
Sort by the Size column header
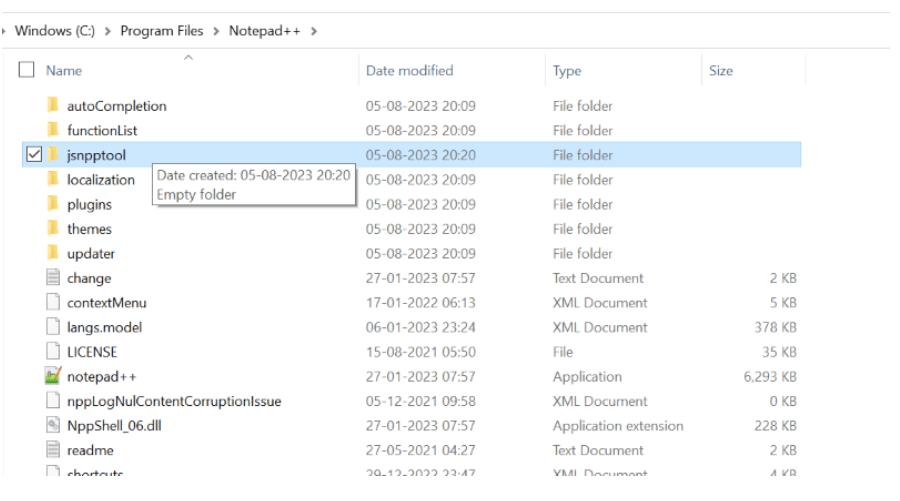(x=720, y=71)
